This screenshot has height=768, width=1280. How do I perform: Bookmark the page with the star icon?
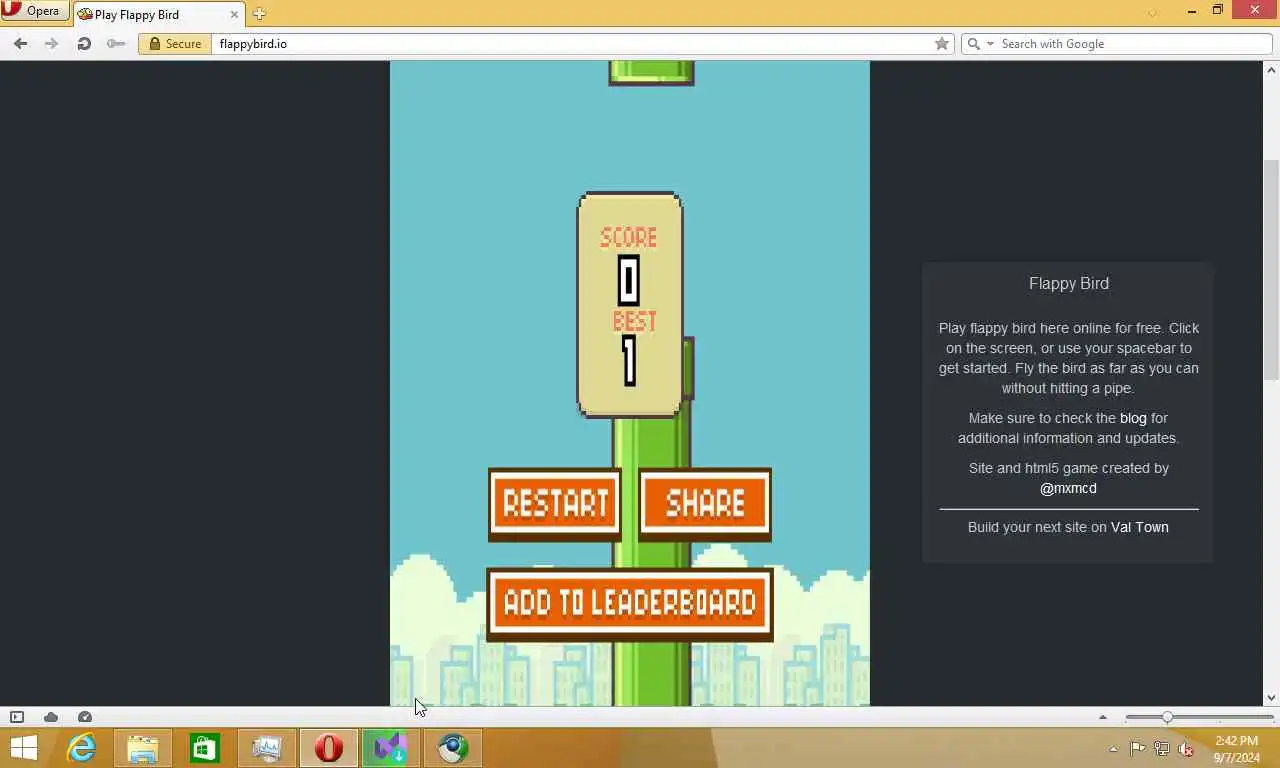tap(941, 43)
